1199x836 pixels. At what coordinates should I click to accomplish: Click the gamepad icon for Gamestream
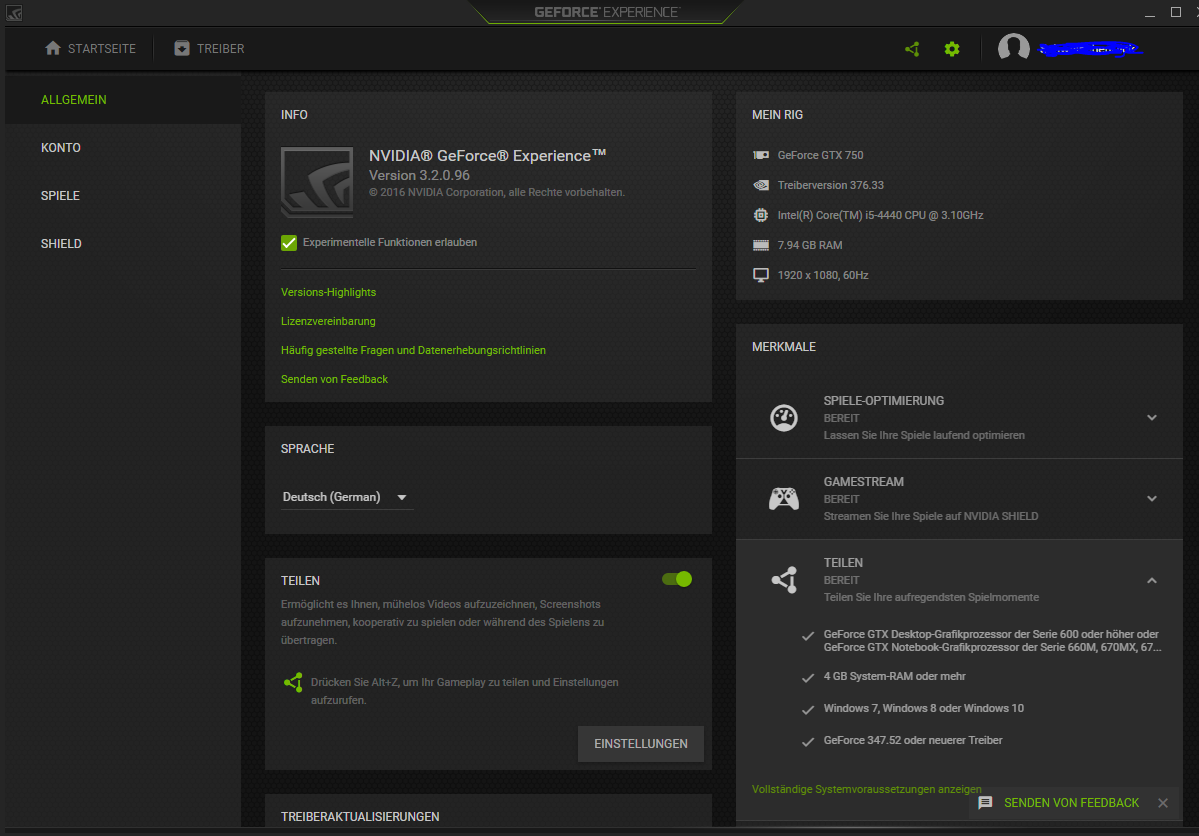click(784, 499)
